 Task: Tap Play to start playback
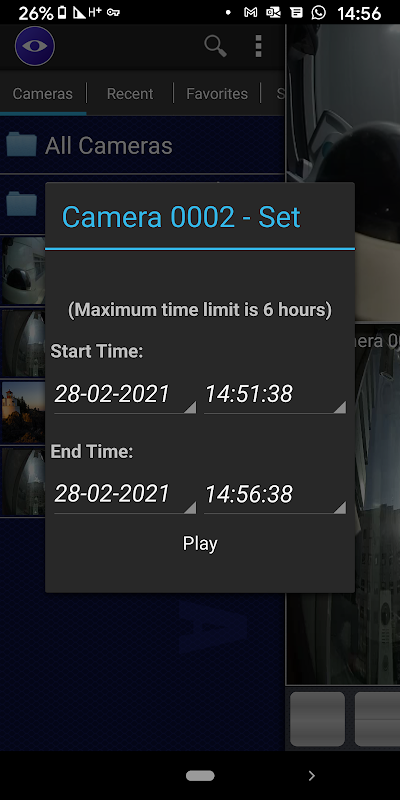click(200, 543)
